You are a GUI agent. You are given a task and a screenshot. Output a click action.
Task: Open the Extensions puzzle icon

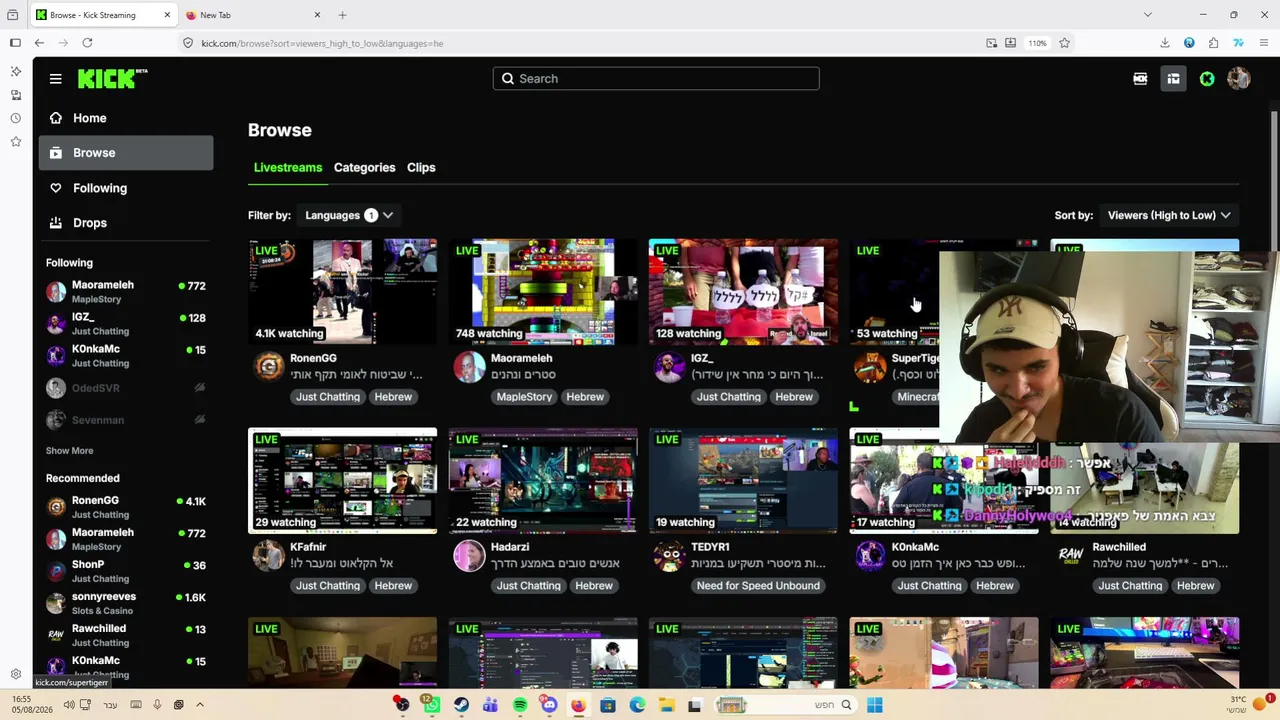[x=1213, y=43]
